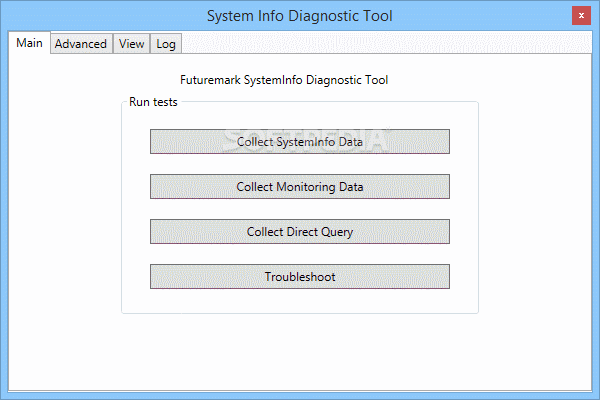
Task: Click Collect SystemInfo Data button
Action: pyautogui.click(x=300, y=142)
